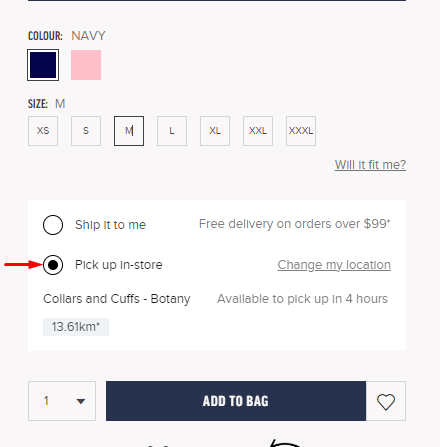The width and height of the screenshot is (440, 447).
Task: Select the Ship it to me option
Action: (x=53, y=225)
